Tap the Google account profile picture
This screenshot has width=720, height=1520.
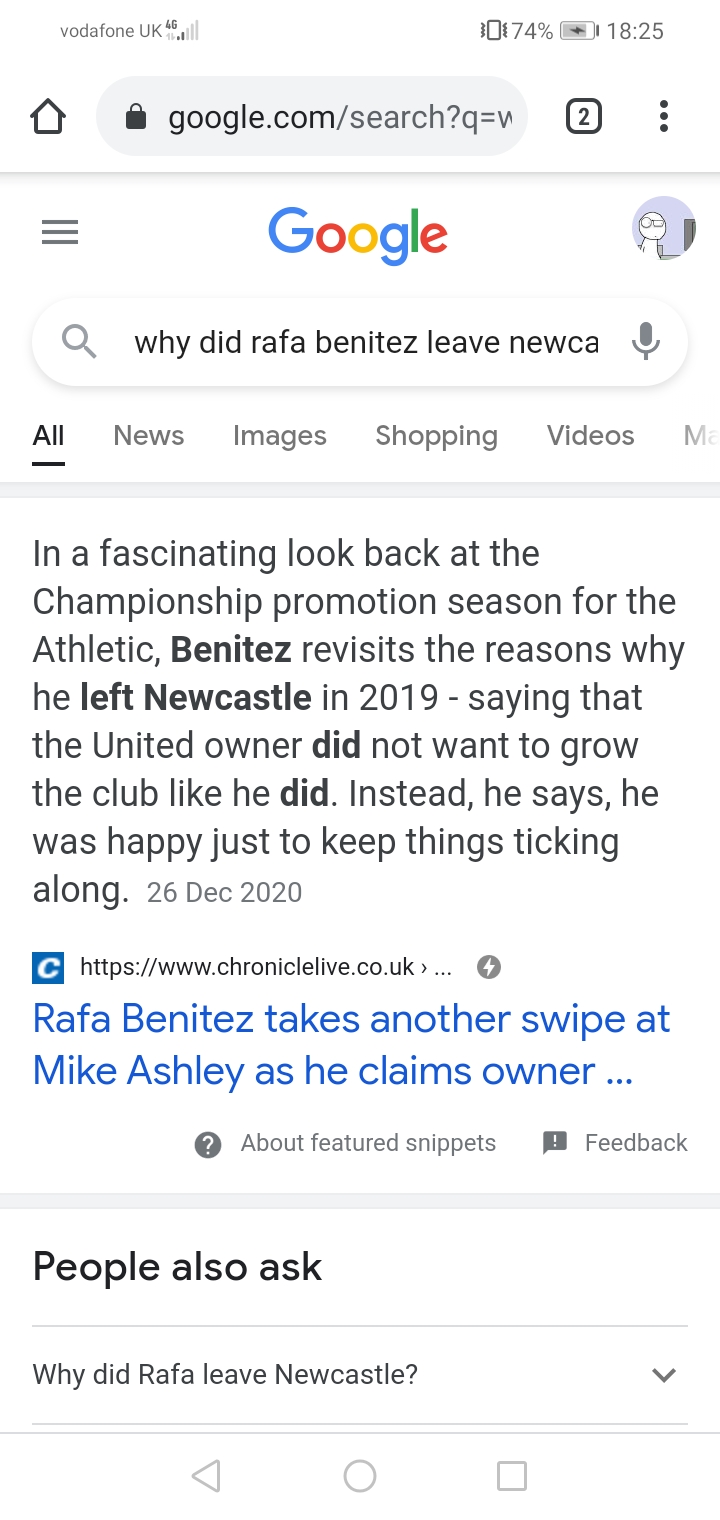click(663, 229)
